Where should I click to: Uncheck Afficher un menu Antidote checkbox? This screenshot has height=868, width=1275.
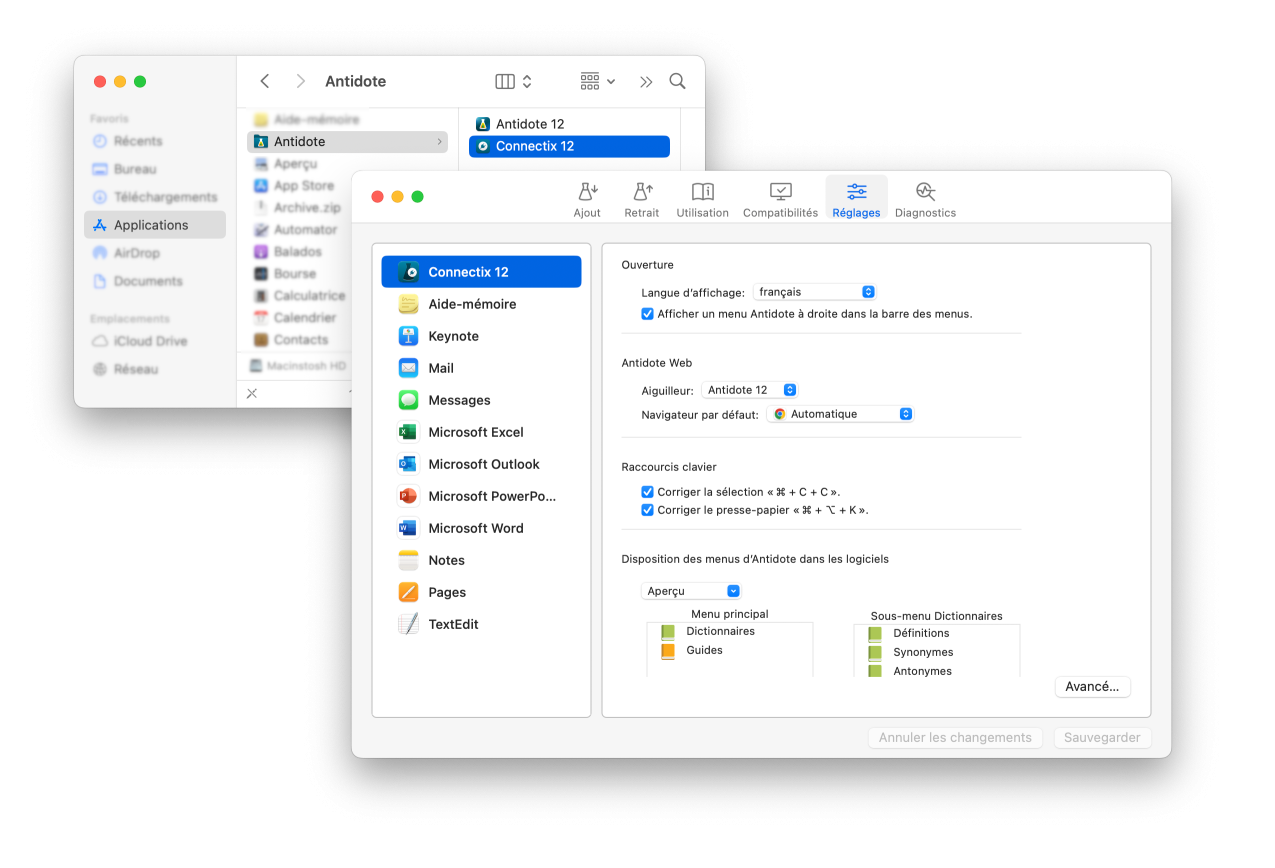[647, 314]
